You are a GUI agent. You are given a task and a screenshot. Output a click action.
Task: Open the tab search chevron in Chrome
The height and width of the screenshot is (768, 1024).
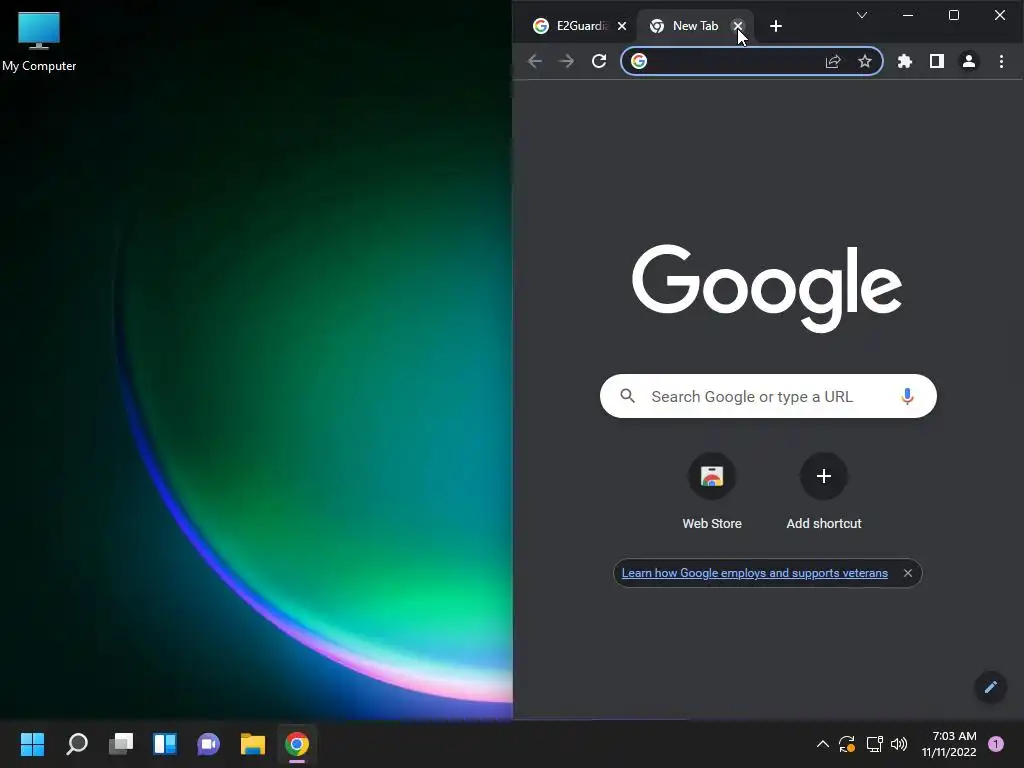[x=862, y=15]
